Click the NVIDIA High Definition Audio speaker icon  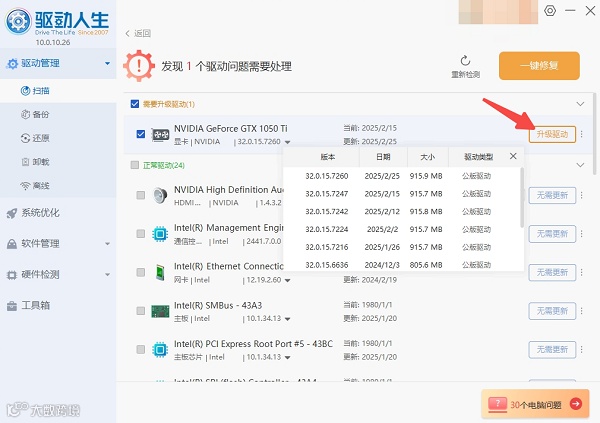tap(160, 195)
